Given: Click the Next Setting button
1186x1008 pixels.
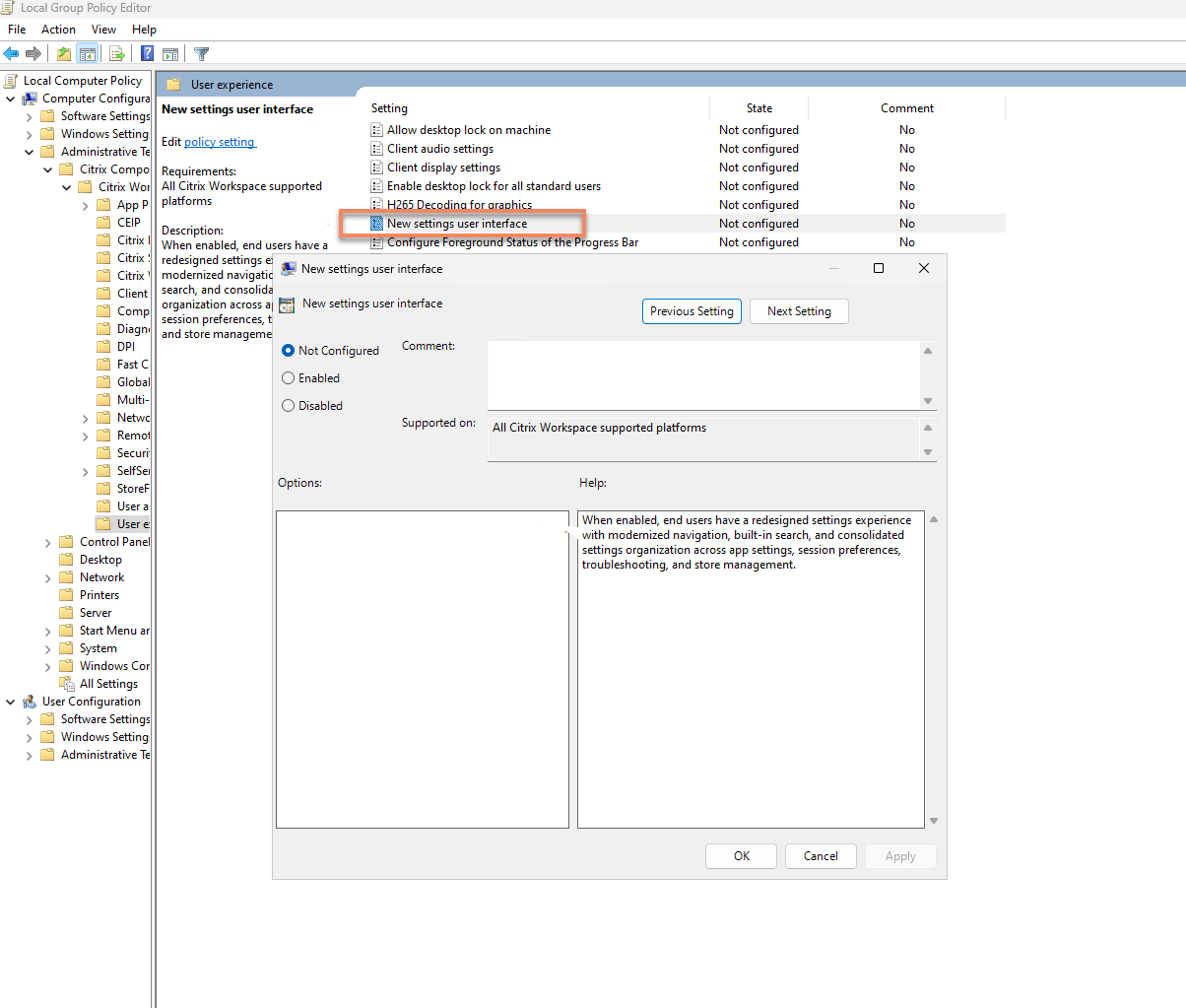Looking at the screenshot, I should point(799,311).
